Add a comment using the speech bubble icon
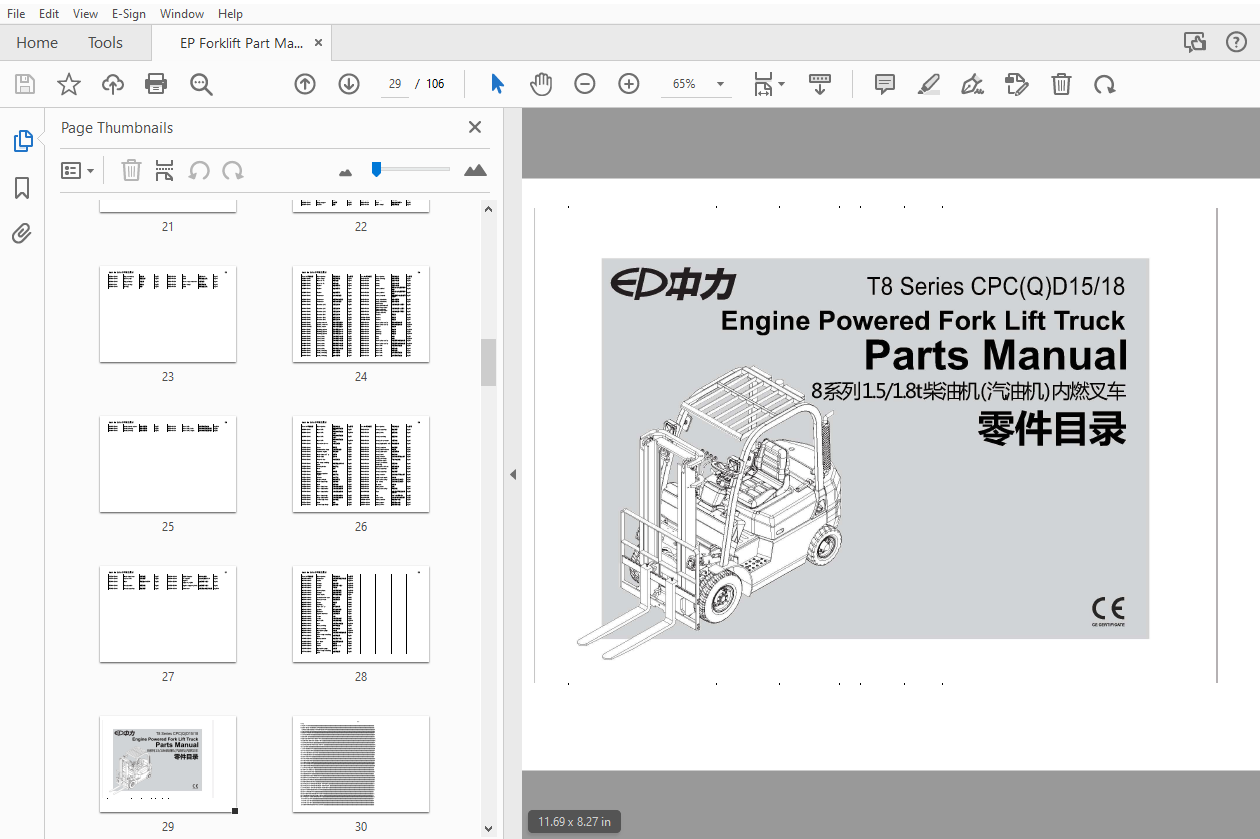 pyautogui.click(x=885, y=84)
